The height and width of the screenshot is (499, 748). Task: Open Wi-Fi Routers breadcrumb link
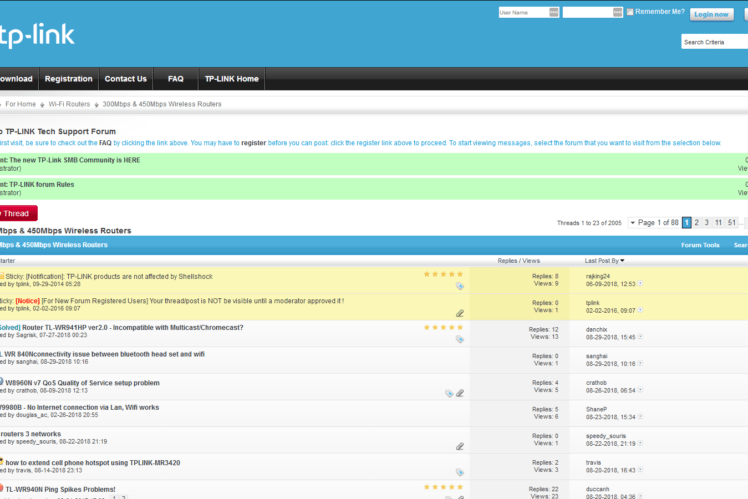tap(69, 104)
